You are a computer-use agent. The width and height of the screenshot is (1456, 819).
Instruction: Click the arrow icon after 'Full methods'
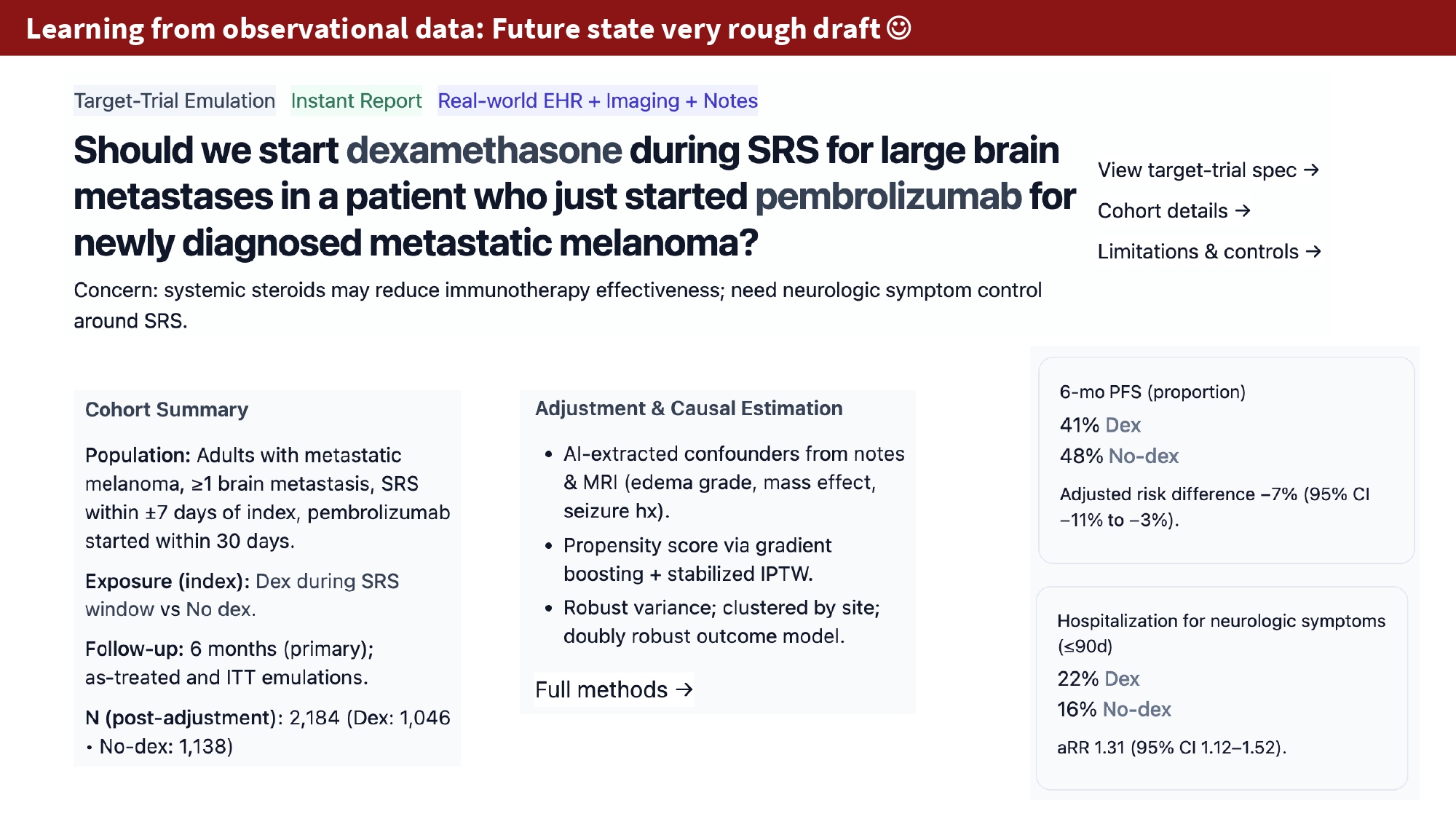tap(684, 689)
